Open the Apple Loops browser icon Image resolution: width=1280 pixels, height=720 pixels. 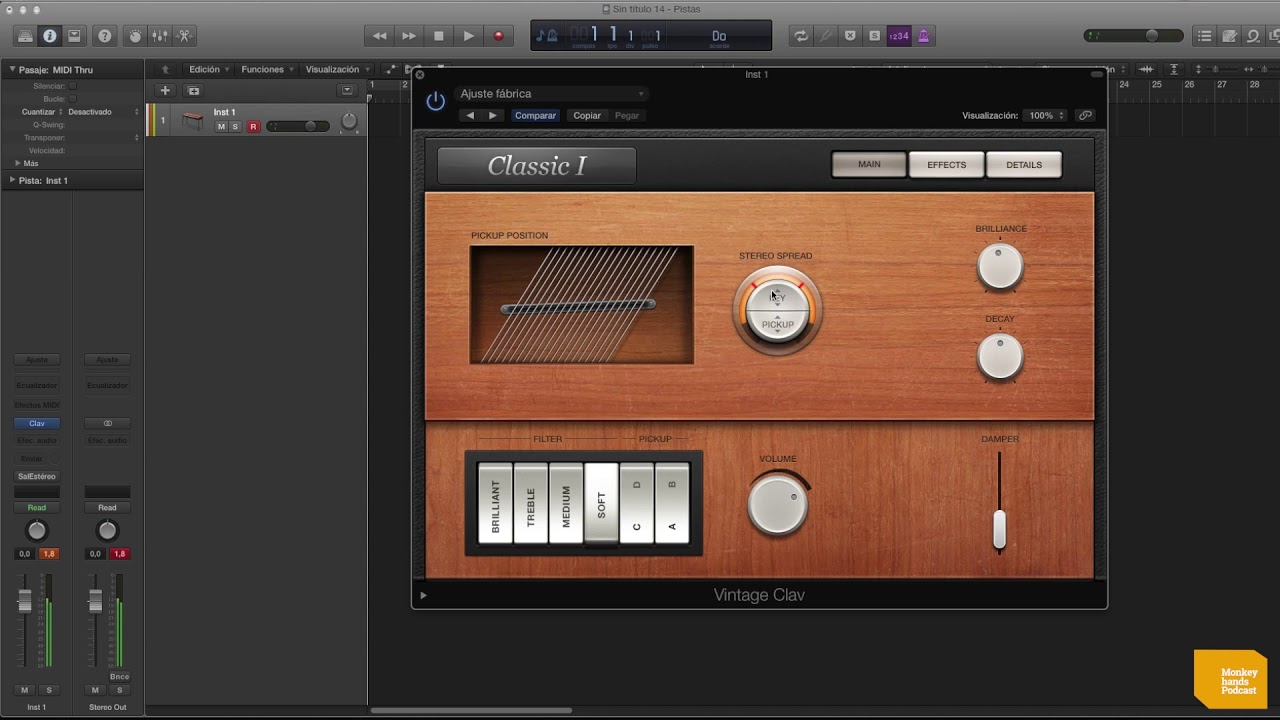[x=1253, y=36]
